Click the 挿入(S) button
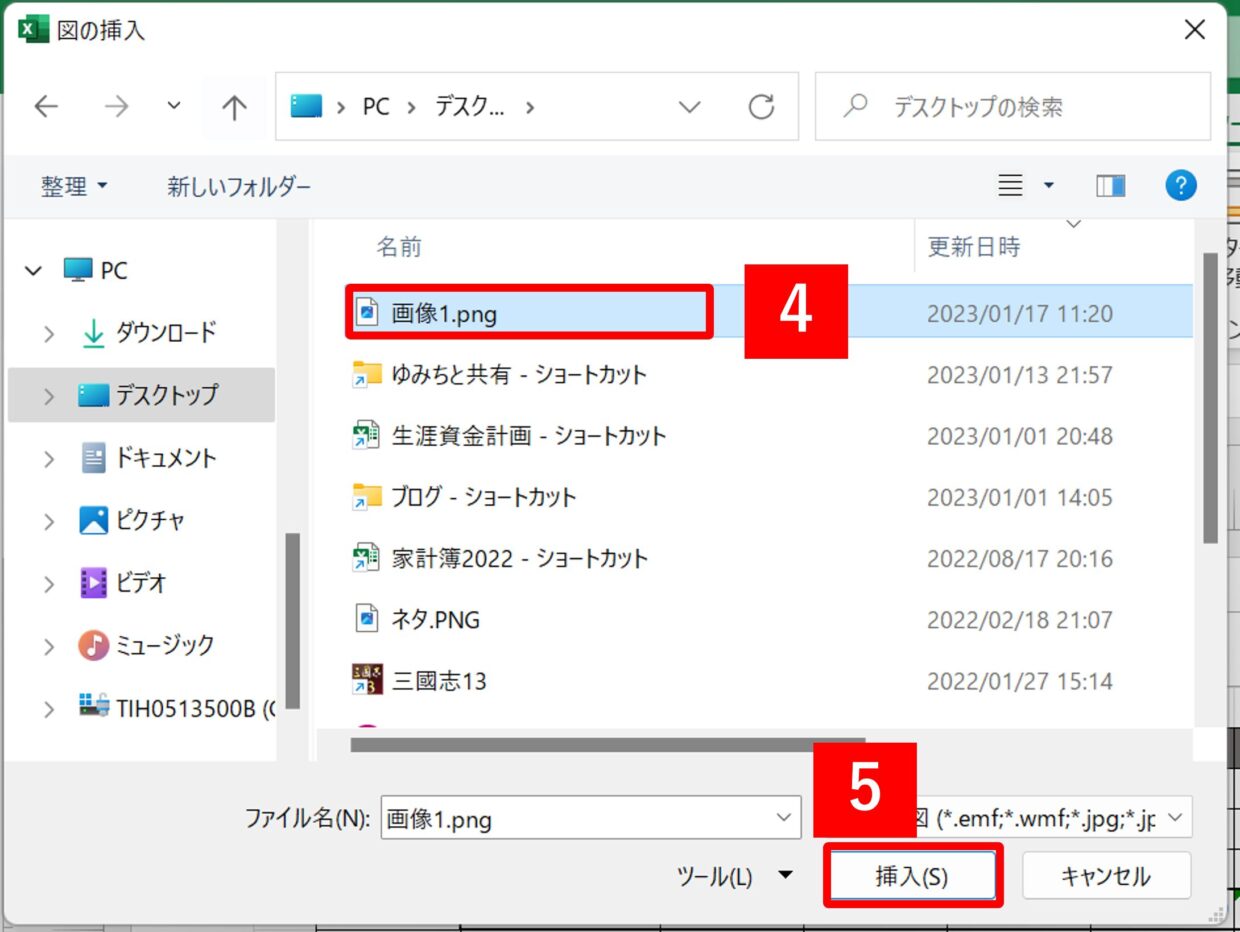Screen dimensions: 1240x932 tap(912, 877)
